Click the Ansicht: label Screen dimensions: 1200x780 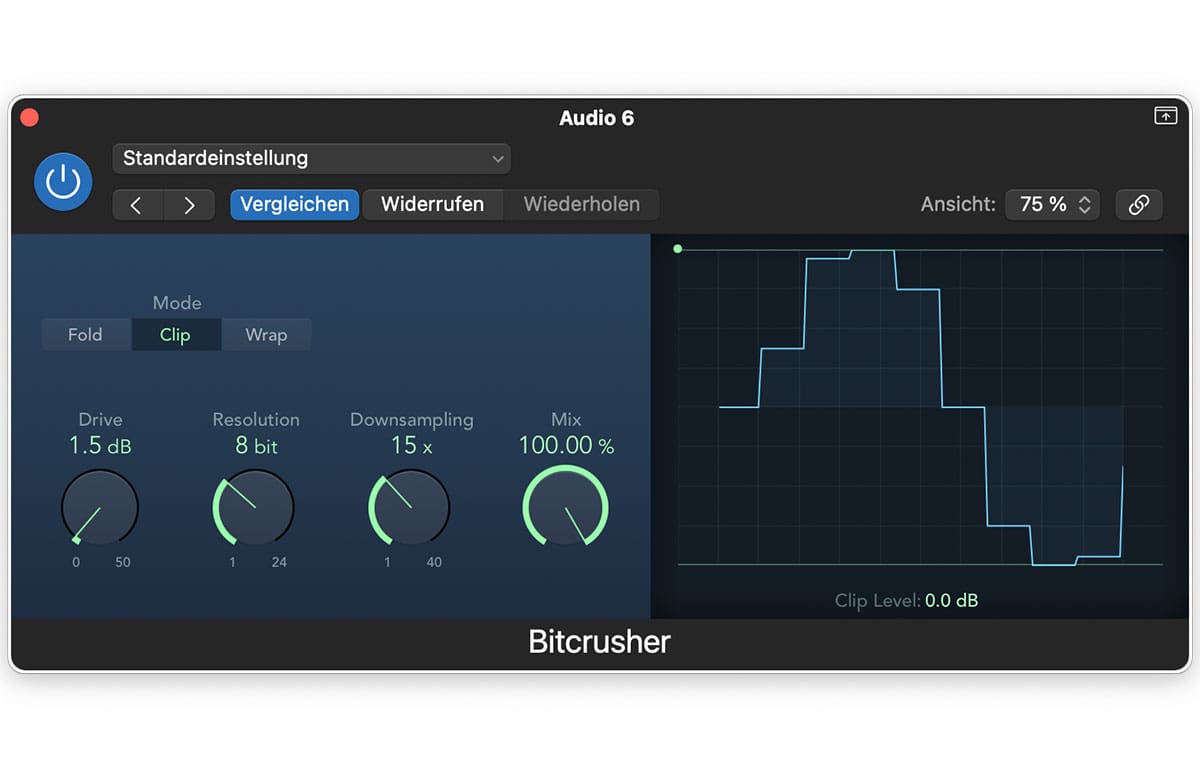(958, 204)
